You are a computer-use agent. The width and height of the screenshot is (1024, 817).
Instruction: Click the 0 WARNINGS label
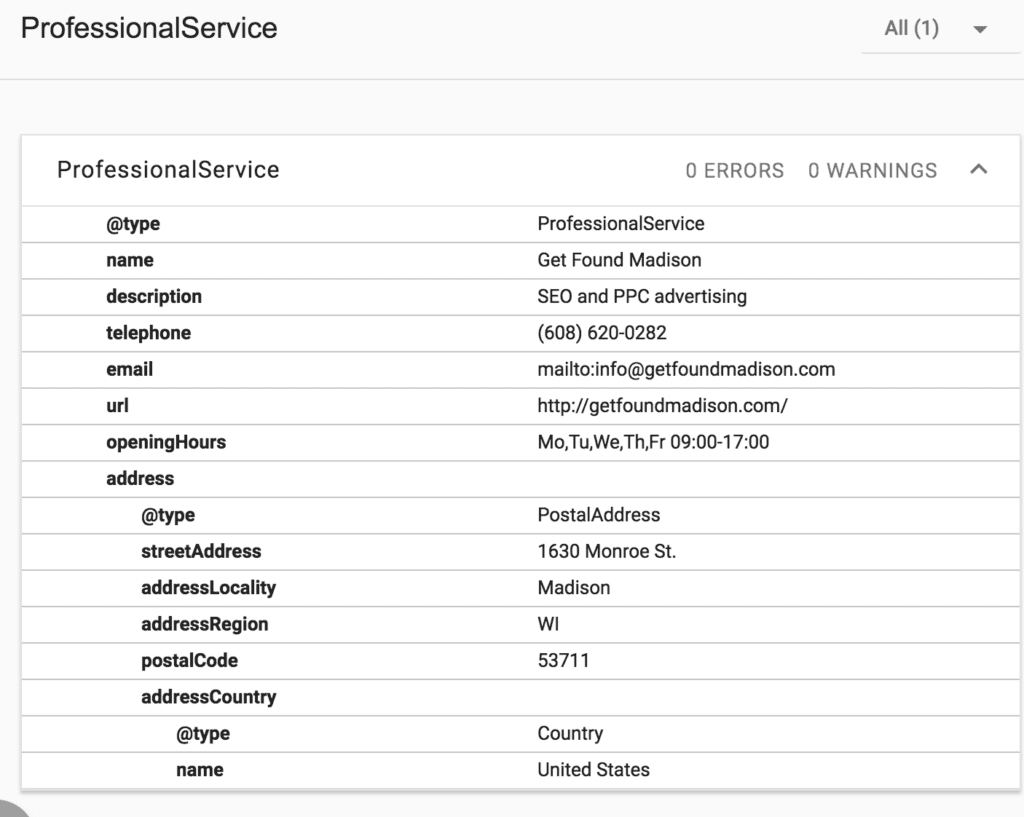[x=872, y=170]
